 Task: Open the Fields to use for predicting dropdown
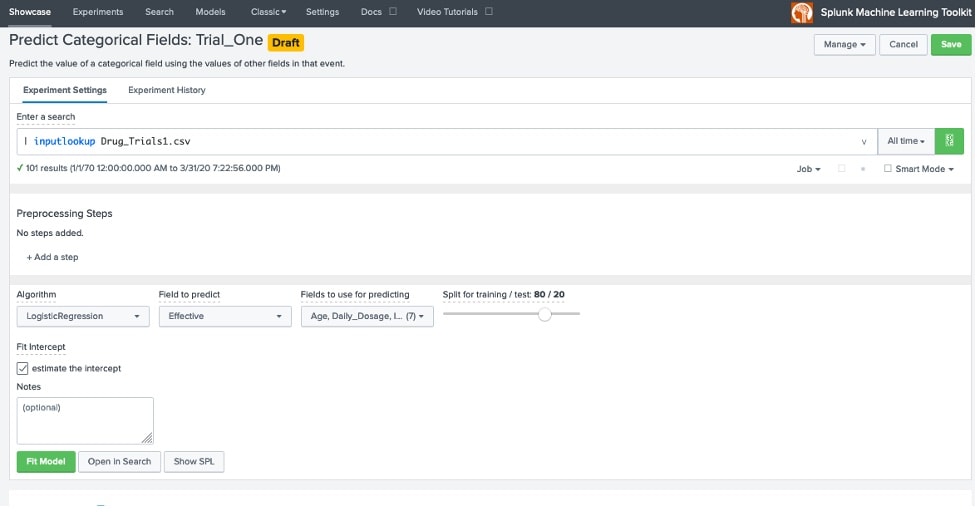367,316
